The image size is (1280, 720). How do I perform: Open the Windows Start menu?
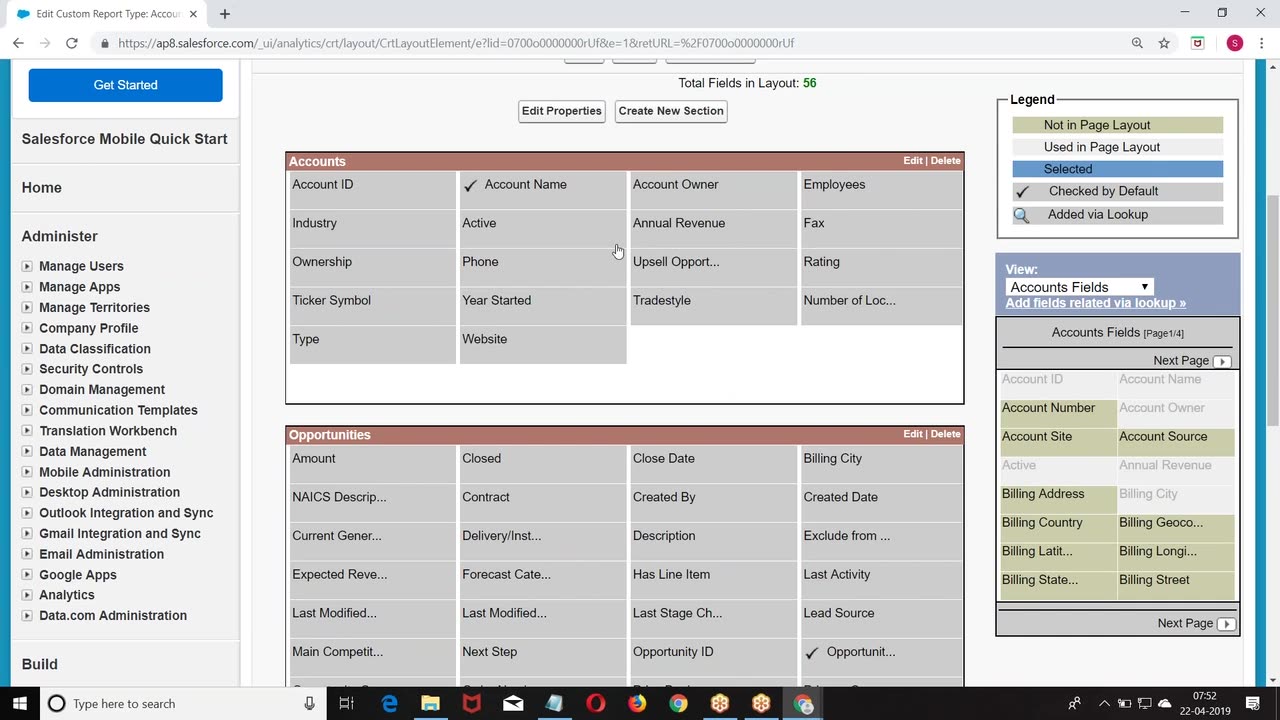20,704
